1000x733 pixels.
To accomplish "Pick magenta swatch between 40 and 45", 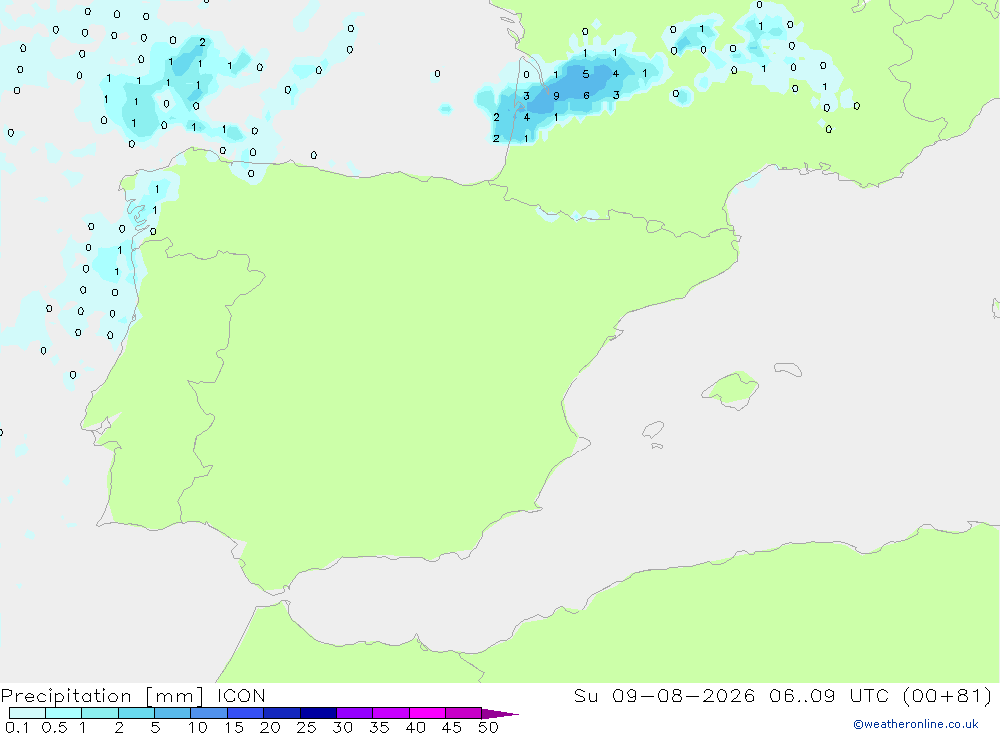I will coord(427,713).
